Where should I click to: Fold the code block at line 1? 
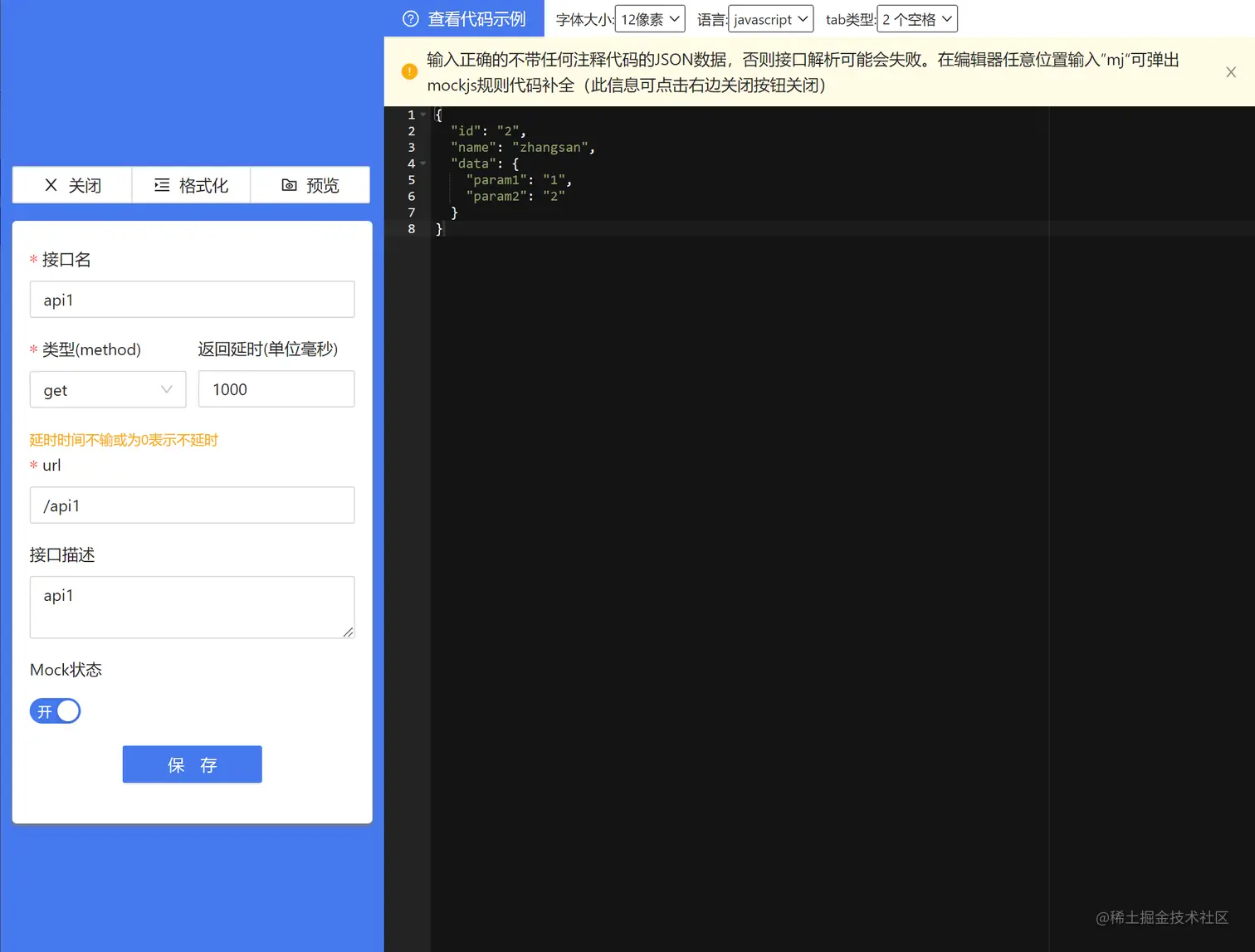click(x=423, y=115)
